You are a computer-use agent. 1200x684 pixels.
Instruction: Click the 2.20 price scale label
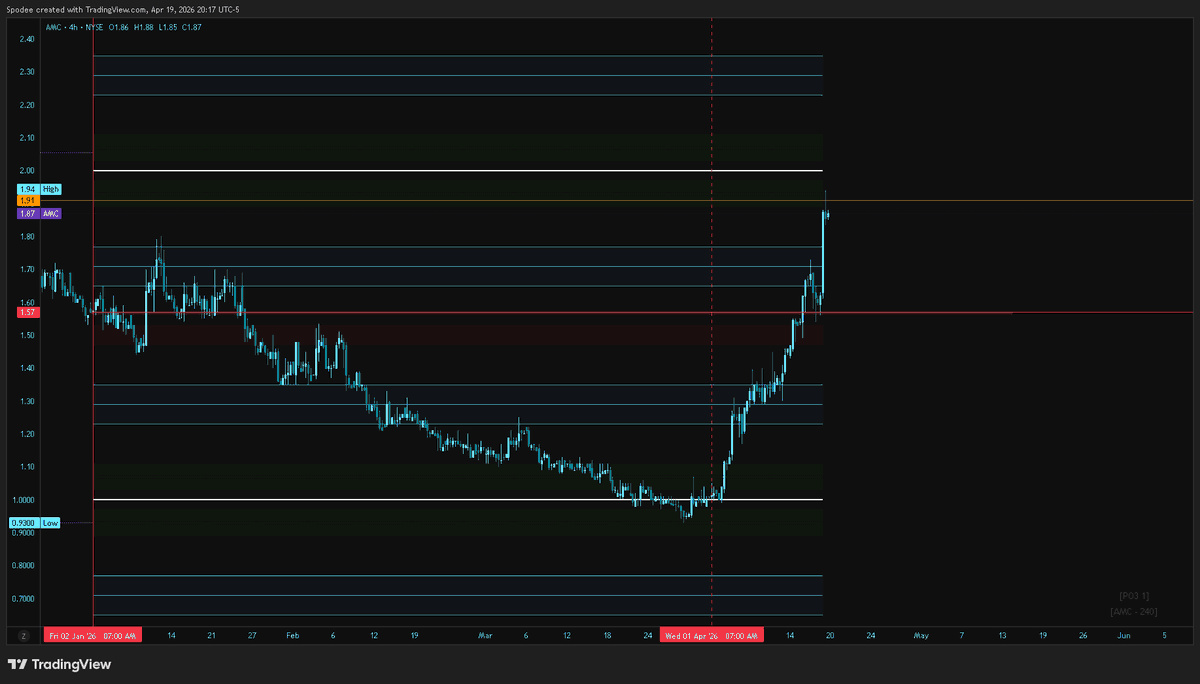tap(27, 105)
